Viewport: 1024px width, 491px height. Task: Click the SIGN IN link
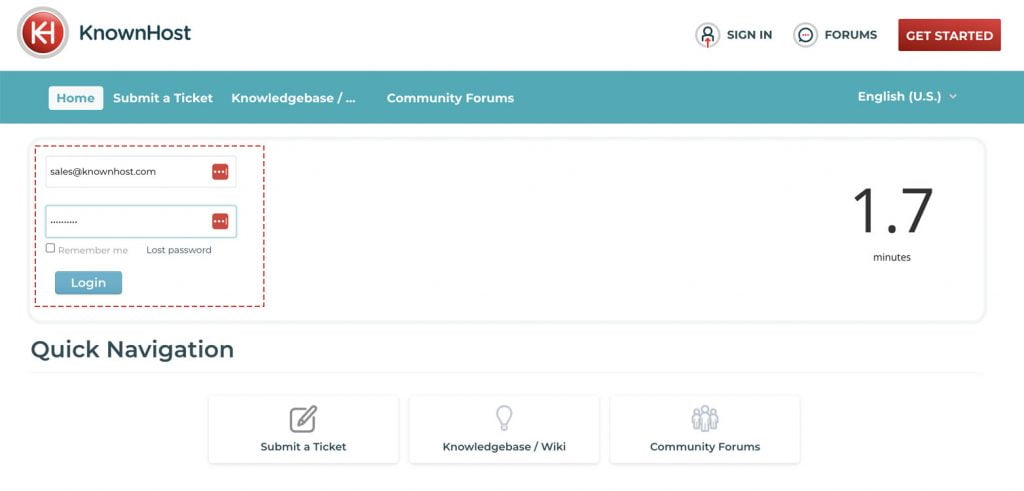point(749,35)
